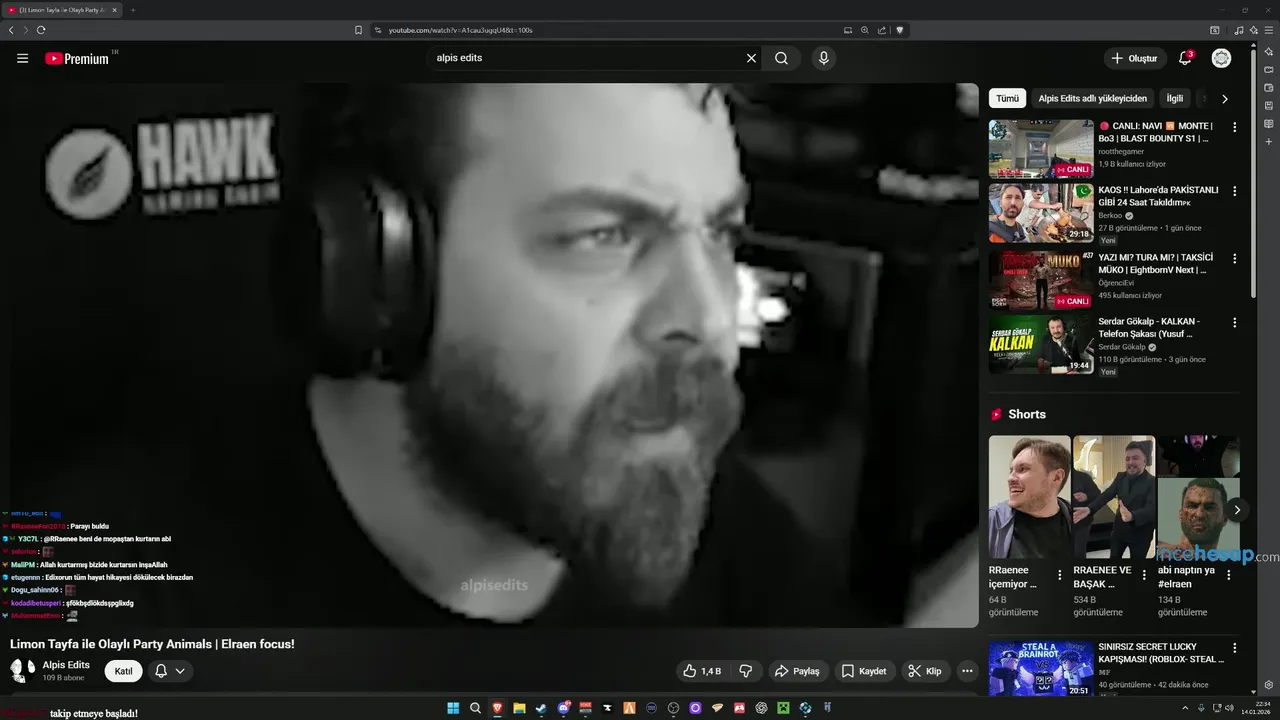This screenshot has width=1280, height=720.
Task: Open Windows taskbar search
Action: [x=475, y=708]
